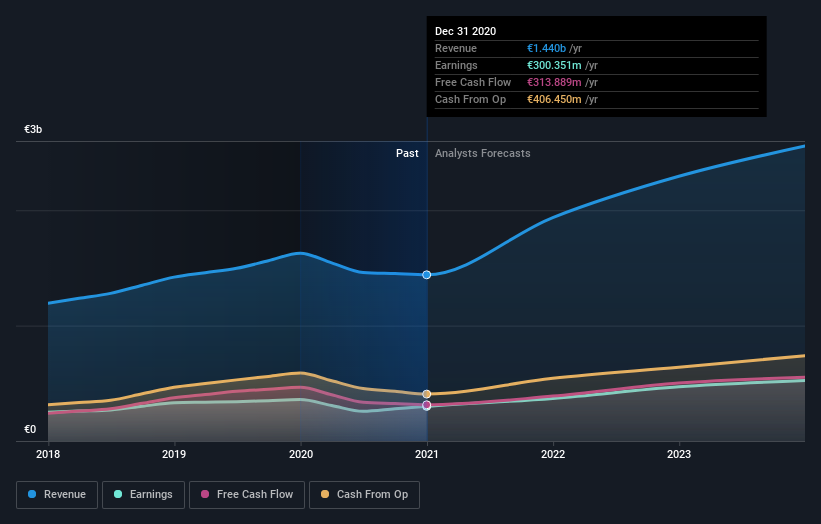Click the €1.440b revenue value in tooltip

pyautogui.click(x=546, y=48)
